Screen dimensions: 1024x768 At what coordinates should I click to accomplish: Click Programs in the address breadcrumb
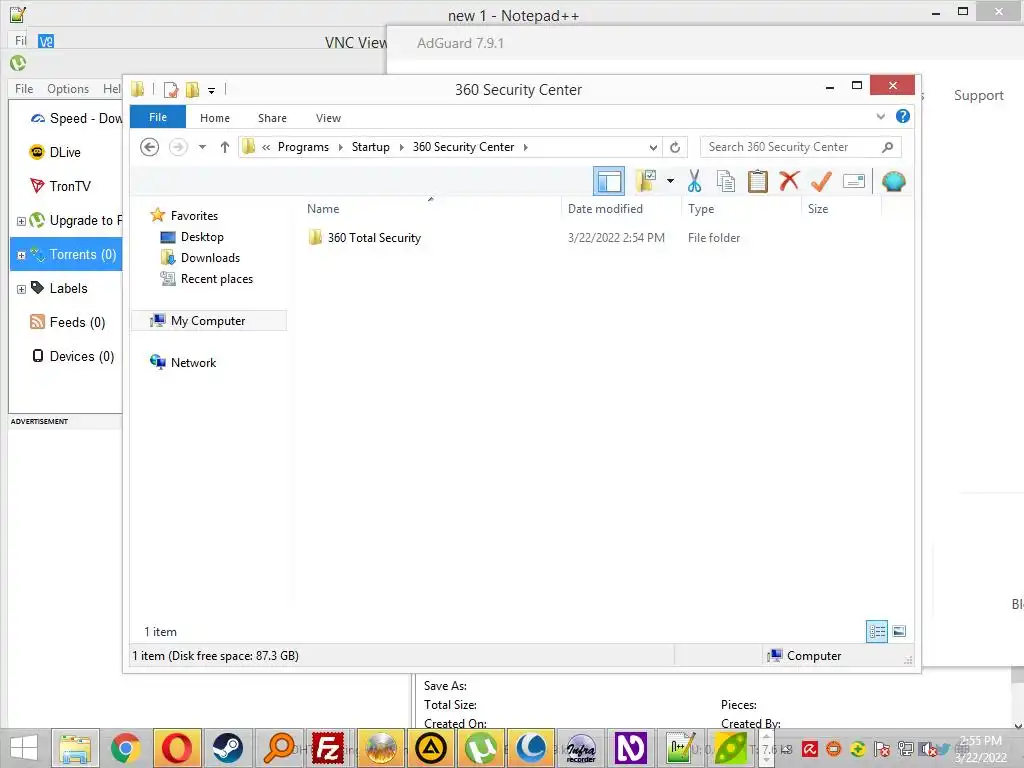[x=303, y=147]
